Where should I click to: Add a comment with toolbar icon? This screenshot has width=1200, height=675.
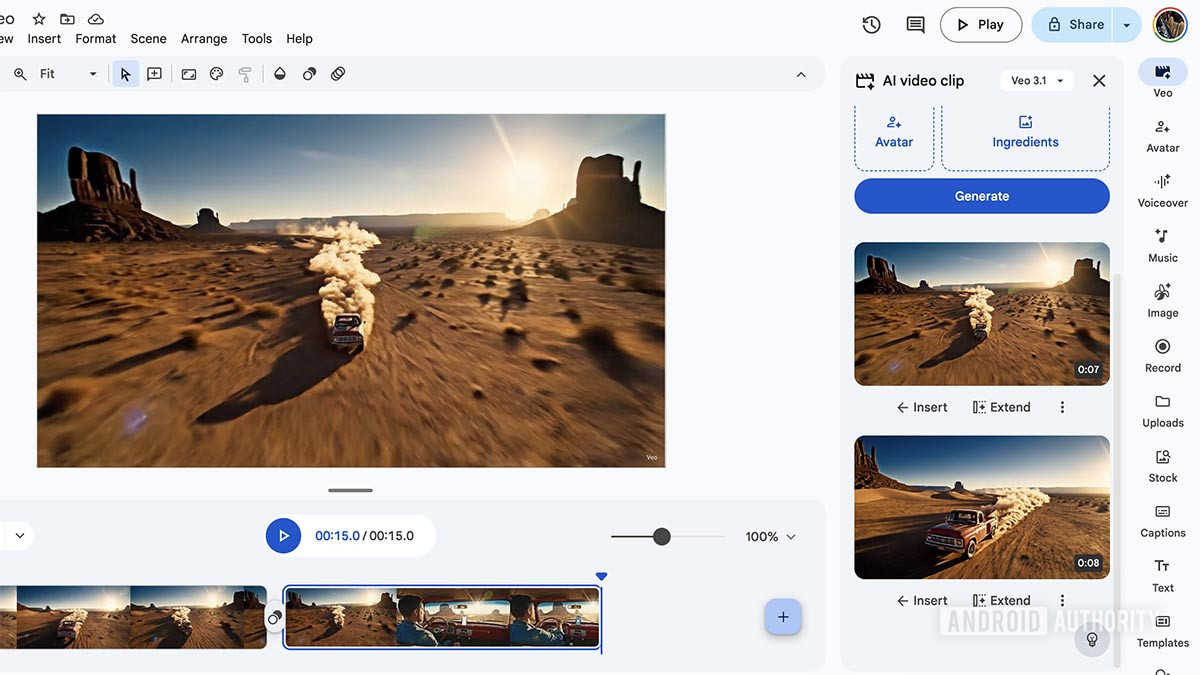coord(154,74)
